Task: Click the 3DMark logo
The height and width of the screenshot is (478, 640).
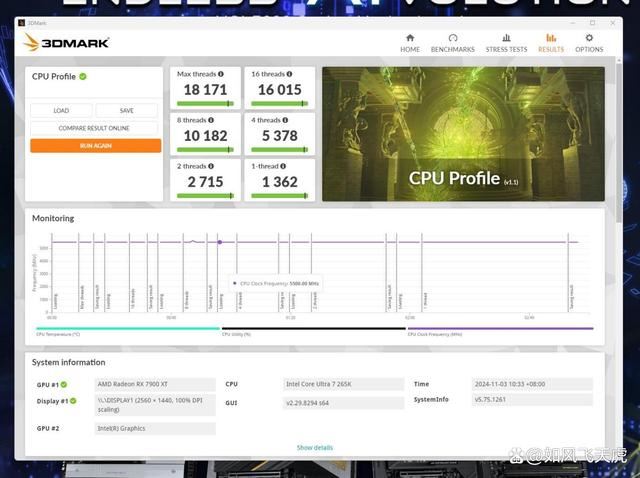Action: click(x=66, y=42)
